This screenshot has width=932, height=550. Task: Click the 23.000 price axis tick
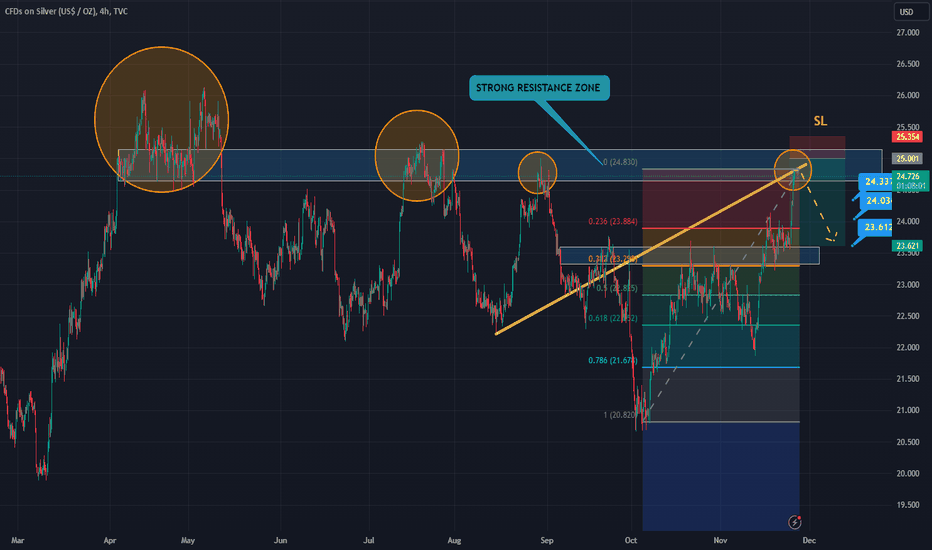tap(908, 285)
